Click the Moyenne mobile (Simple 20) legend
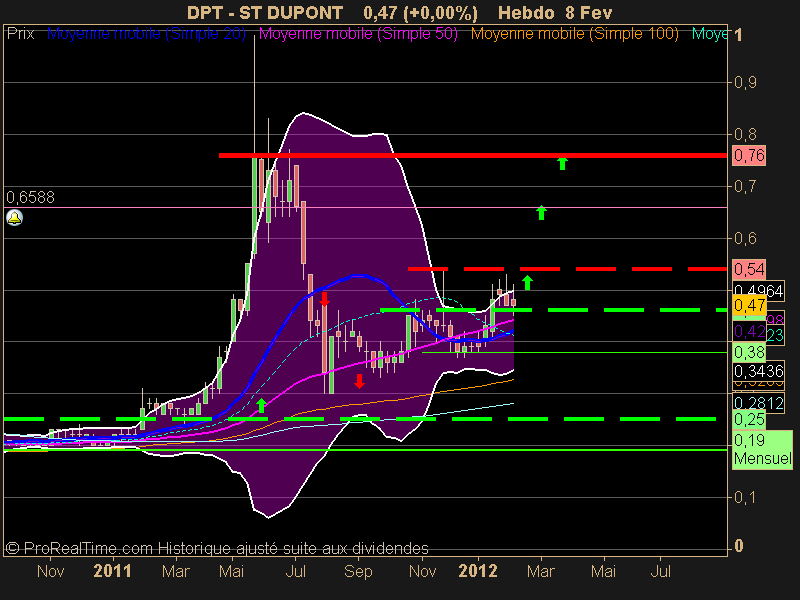The width and height of the screenshot is (800, 600). tap(146, 34)
